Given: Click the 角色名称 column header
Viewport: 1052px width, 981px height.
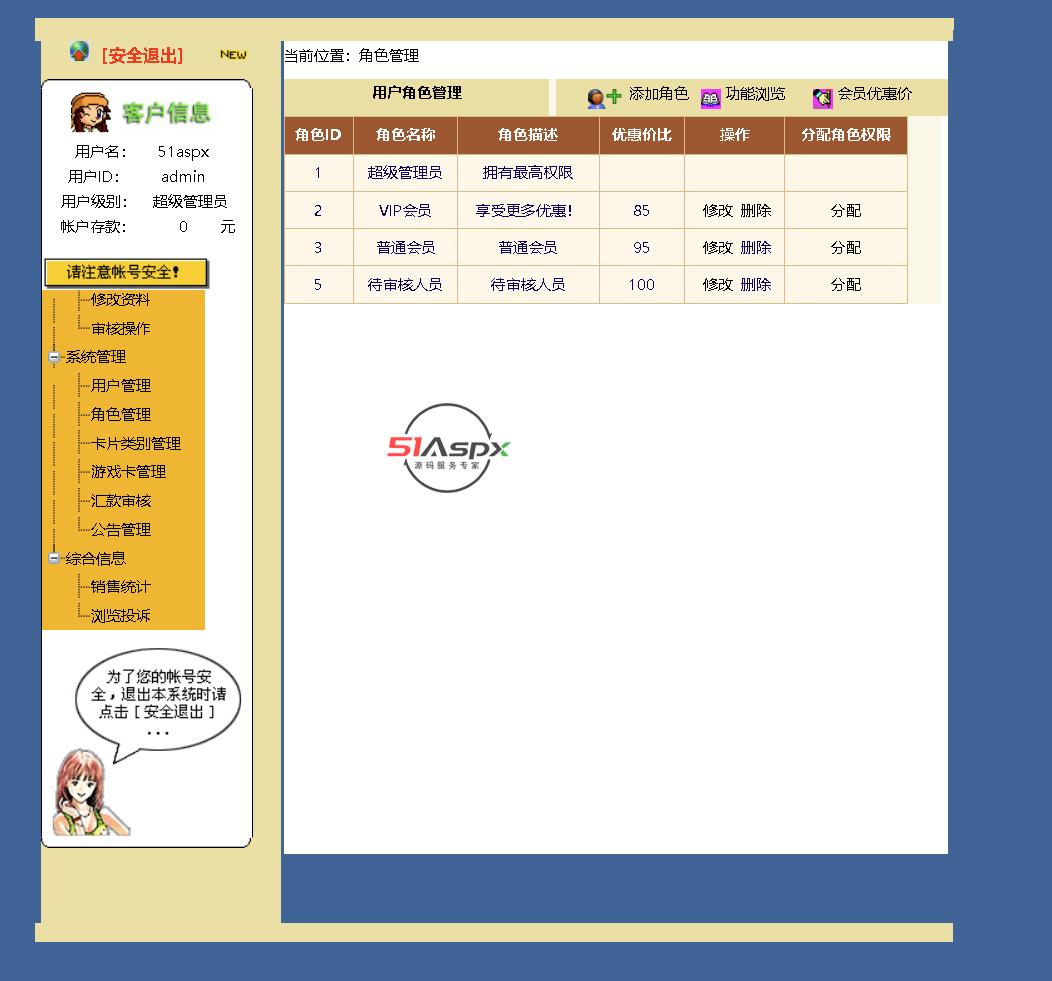Looking at the screenshot, I should [x=405, y=136].
